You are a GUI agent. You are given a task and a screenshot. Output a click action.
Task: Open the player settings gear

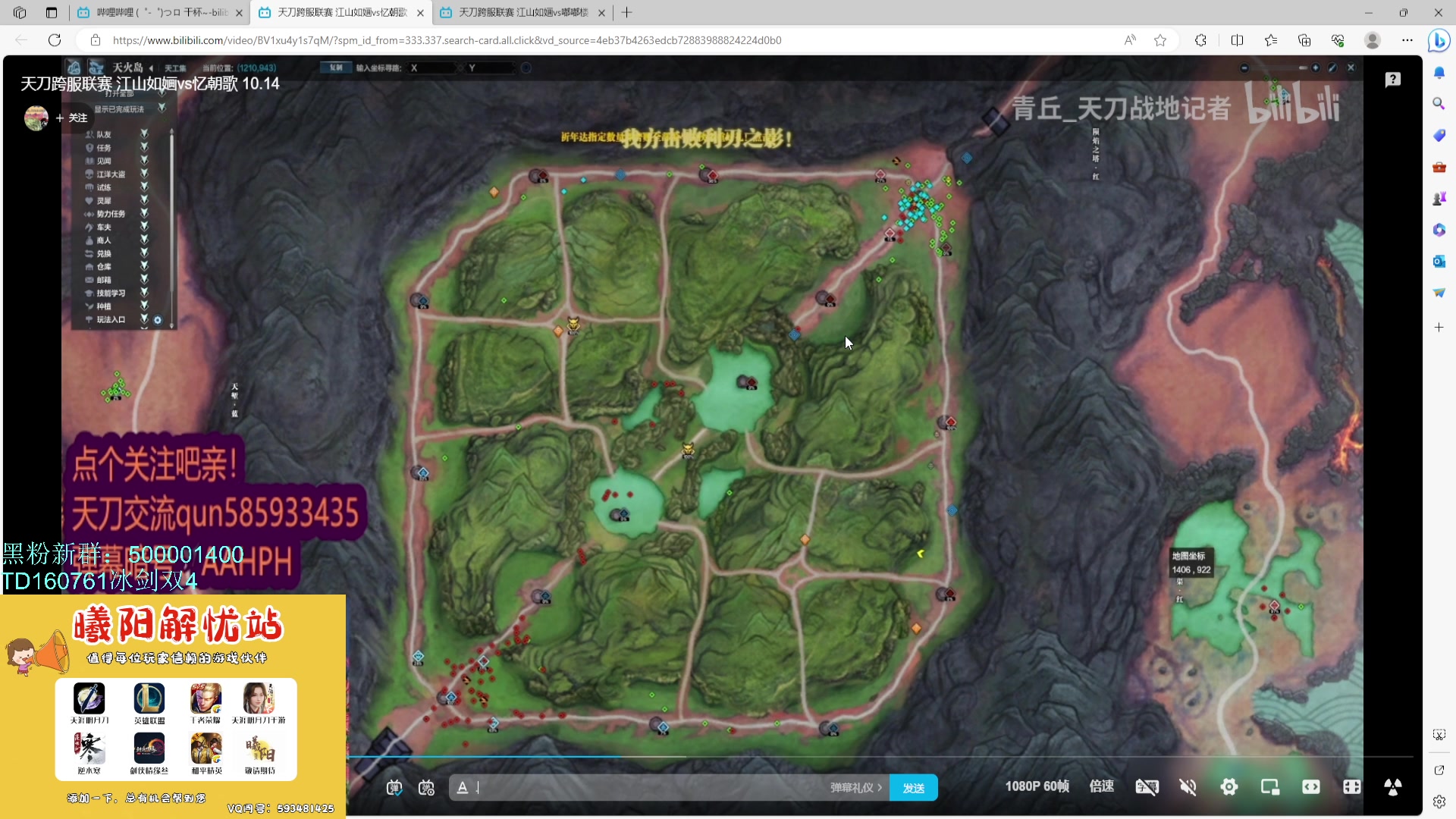(1228, 787)
